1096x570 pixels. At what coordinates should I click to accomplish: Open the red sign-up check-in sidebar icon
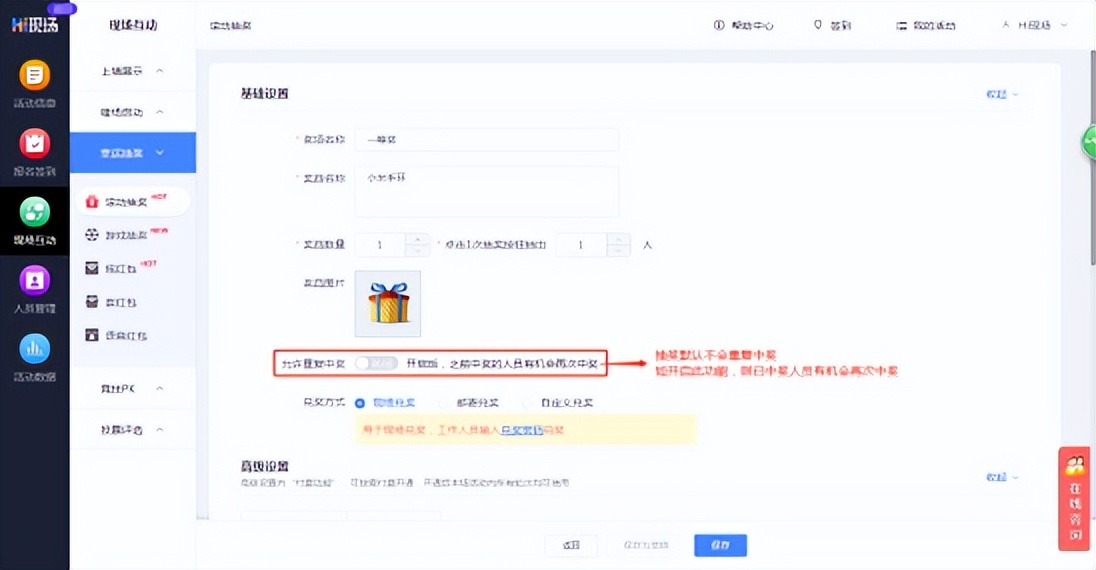click(34, 143)
